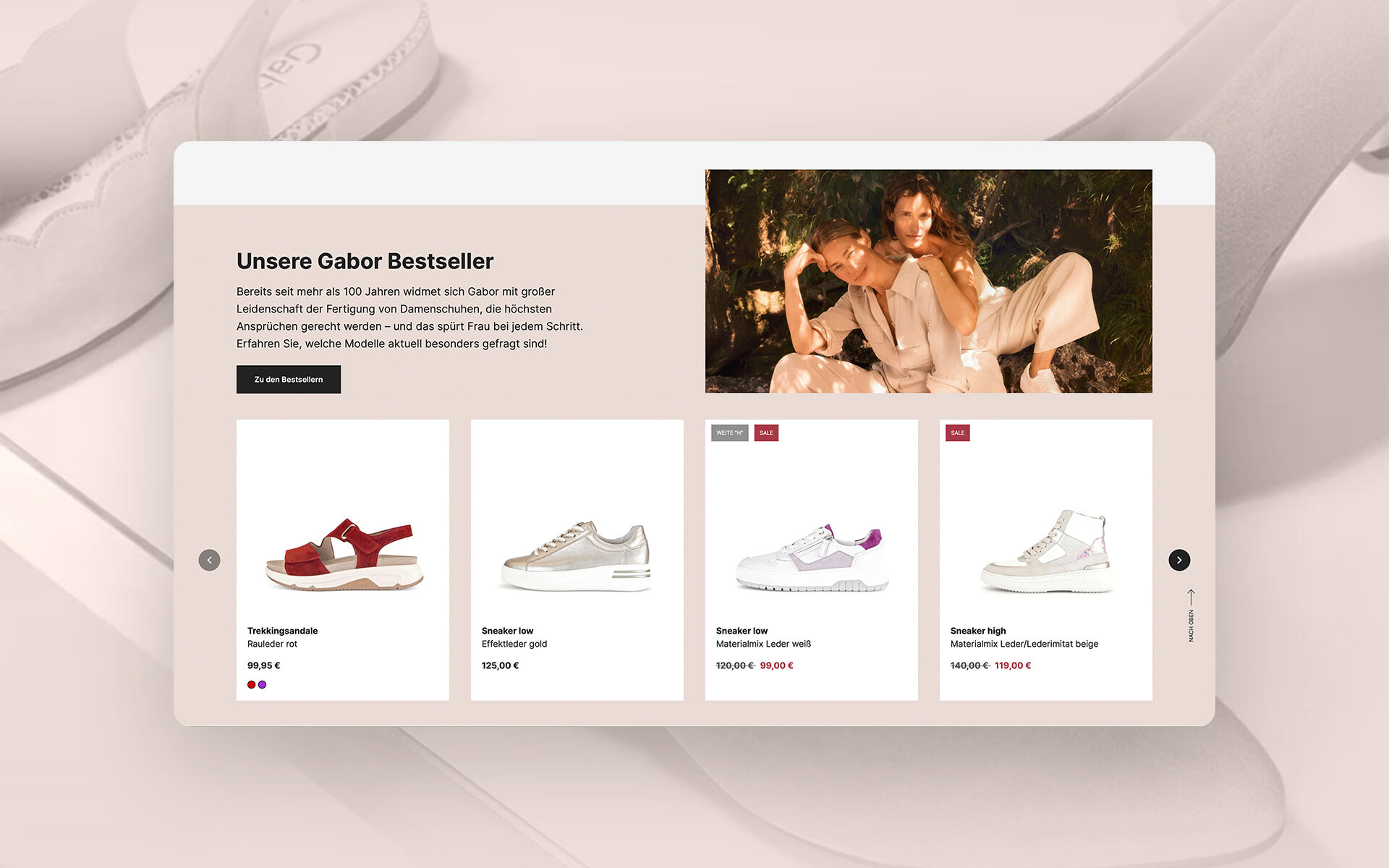Click the grey Weite H badge
The image size is (1389, 868).
[729, 433]
